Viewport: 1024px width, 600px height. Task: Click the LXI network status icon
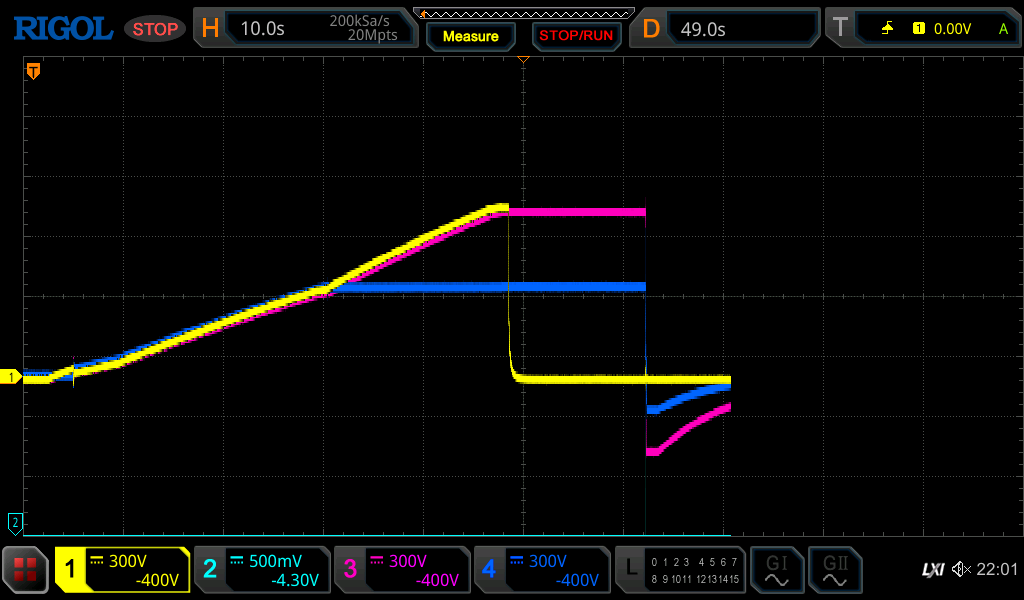[x=932, y=570]
